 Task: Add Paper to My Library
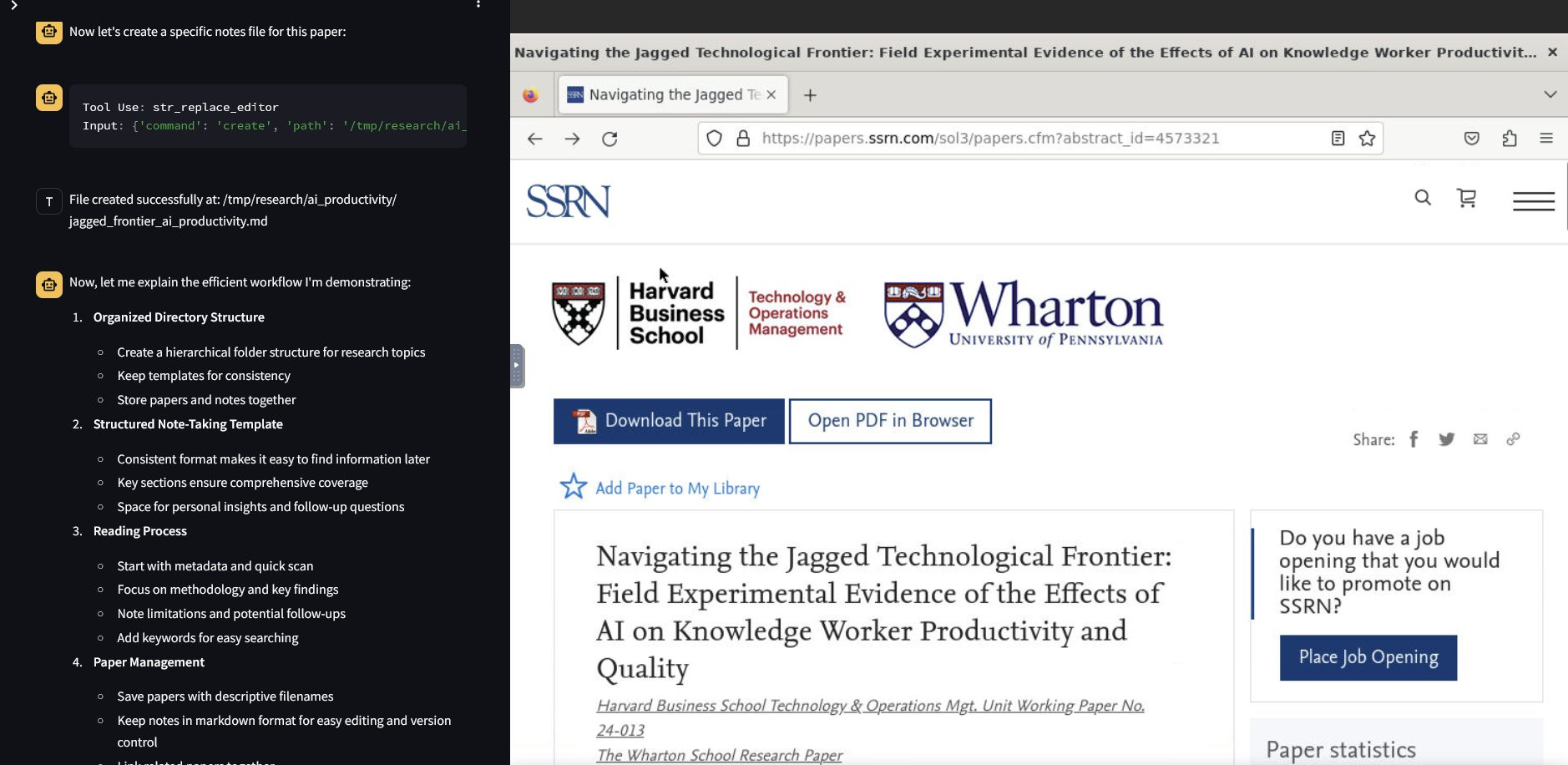660,487
